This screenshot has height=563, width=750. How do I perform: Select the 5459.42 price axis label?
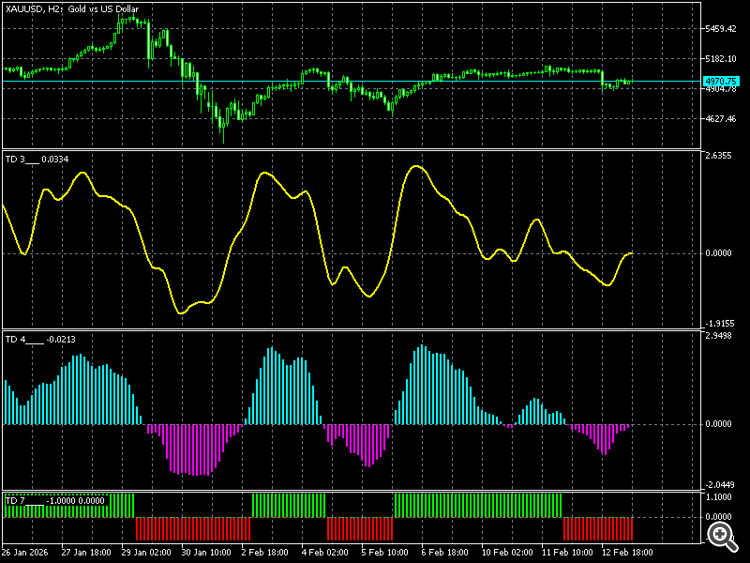tap(721, 29)
